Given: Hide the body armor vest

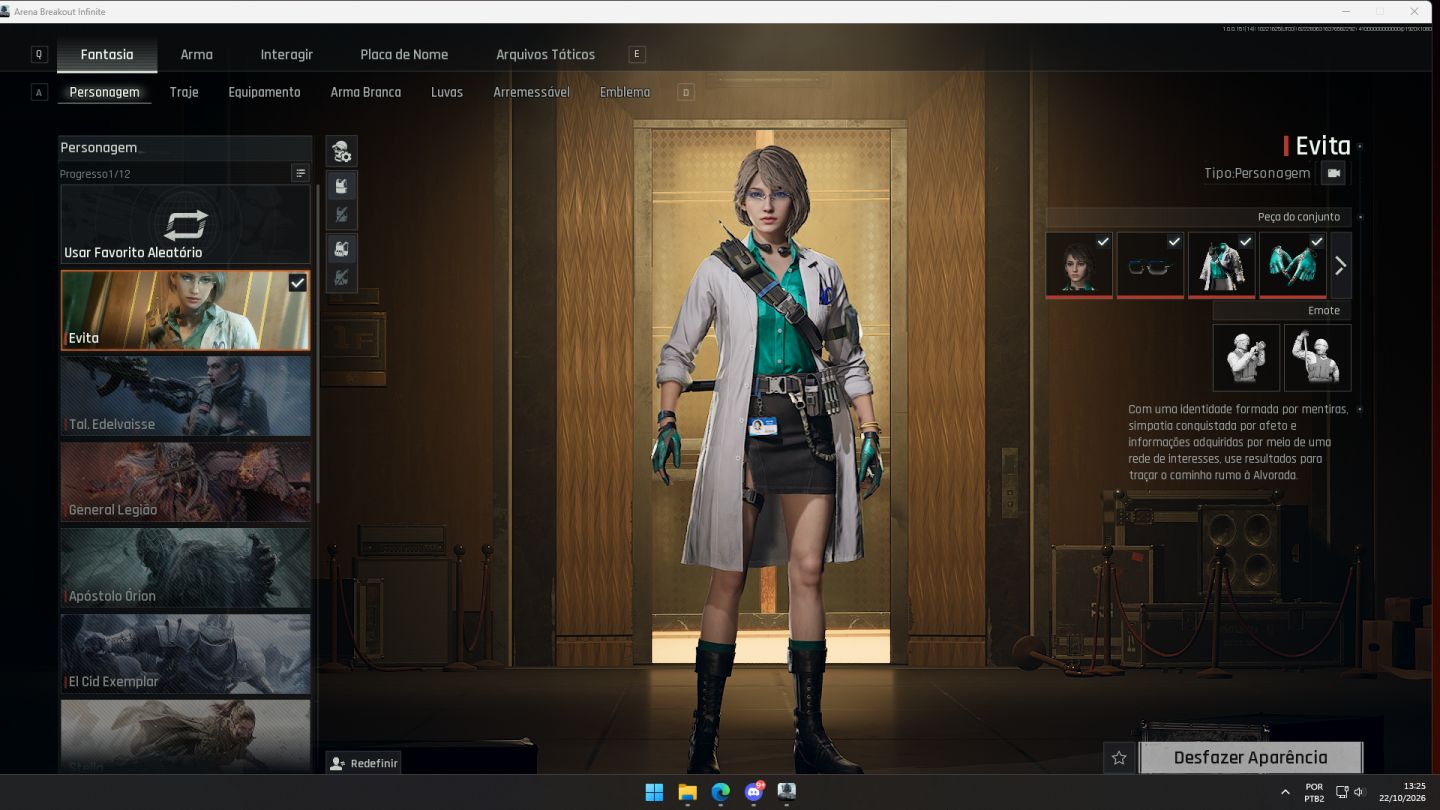Looking at the screenshot, I should coord(341,215).
